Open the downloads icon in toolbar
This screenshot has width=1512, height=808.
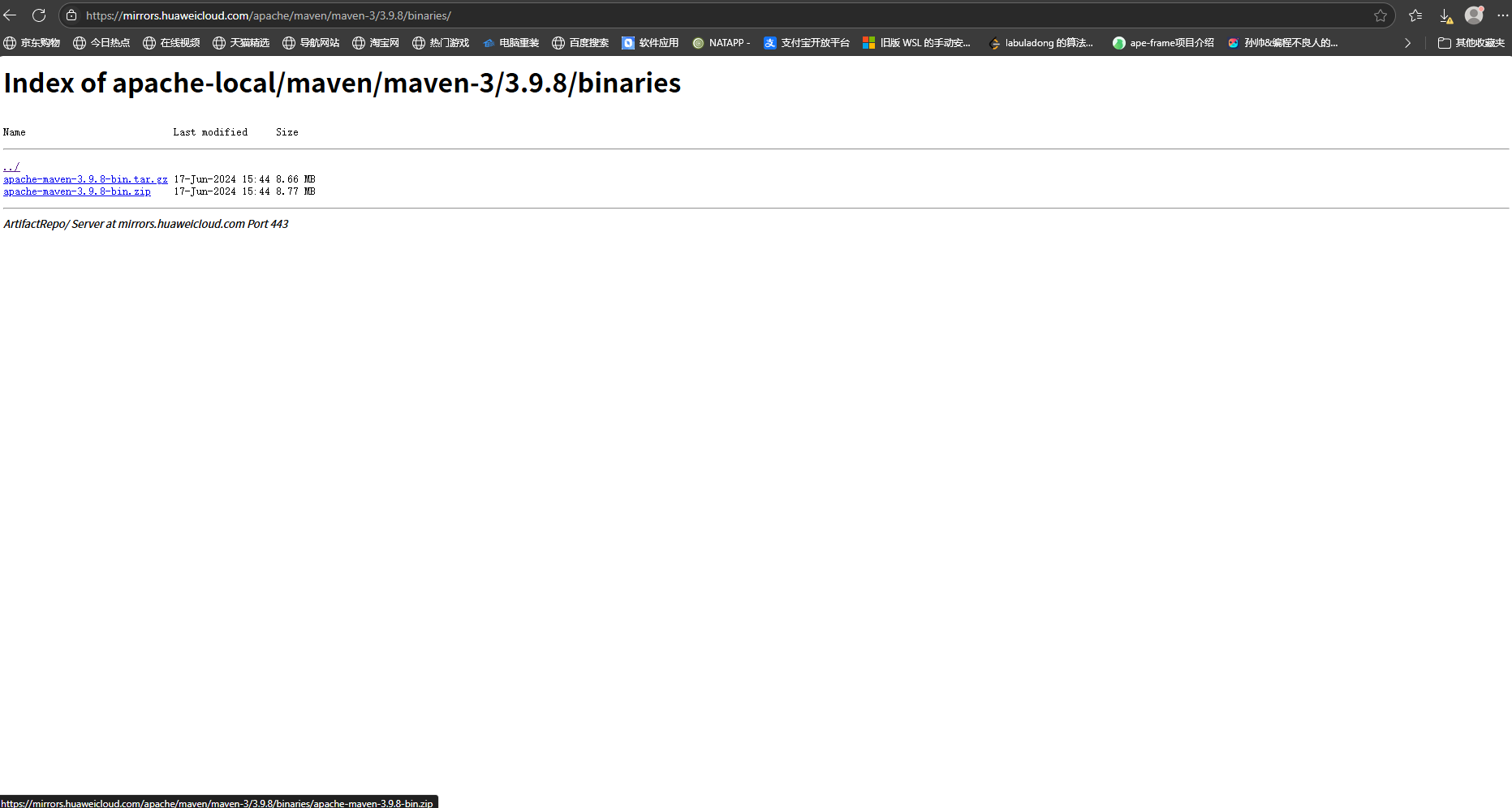[1445, 15]
